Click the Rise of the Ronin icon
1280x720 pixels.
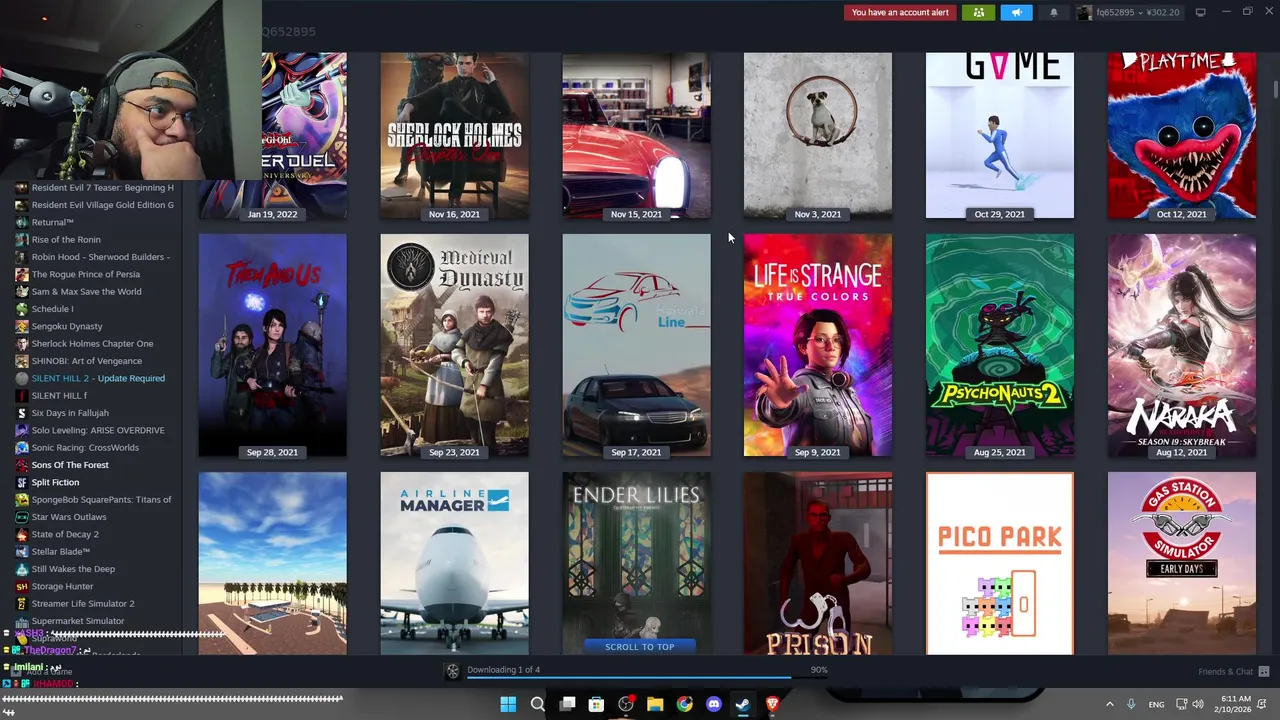[x=22, y=240]
